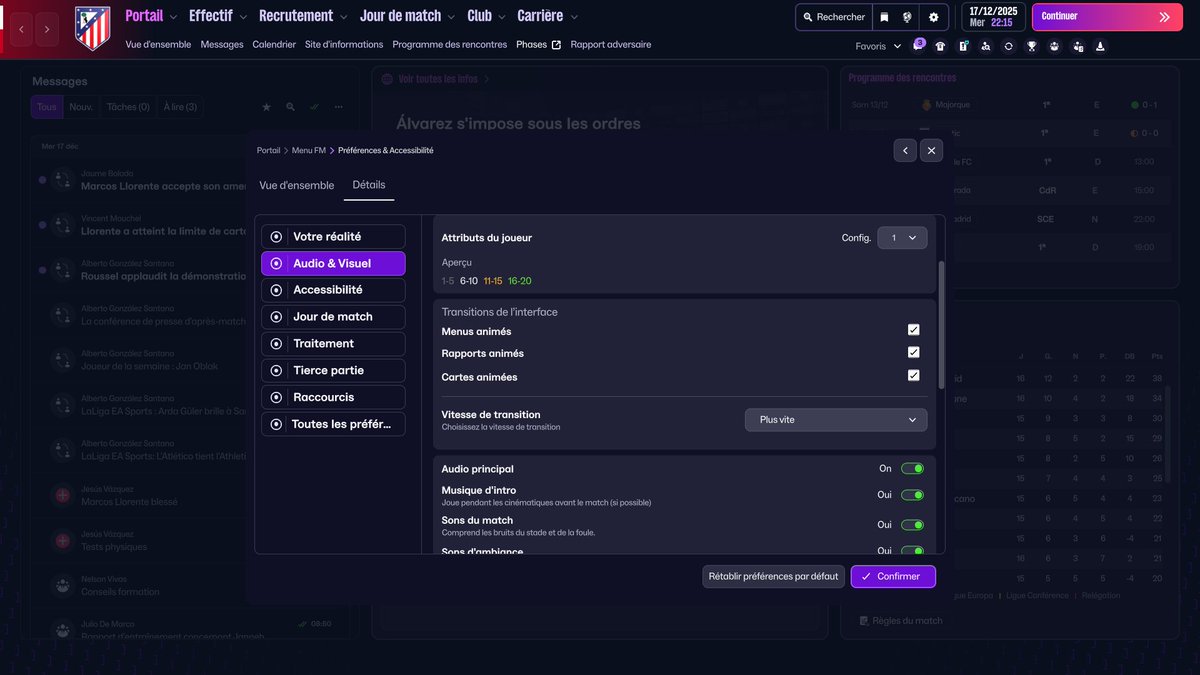Switch to the Vue d'ensemble dialog tab

point(297,185)
